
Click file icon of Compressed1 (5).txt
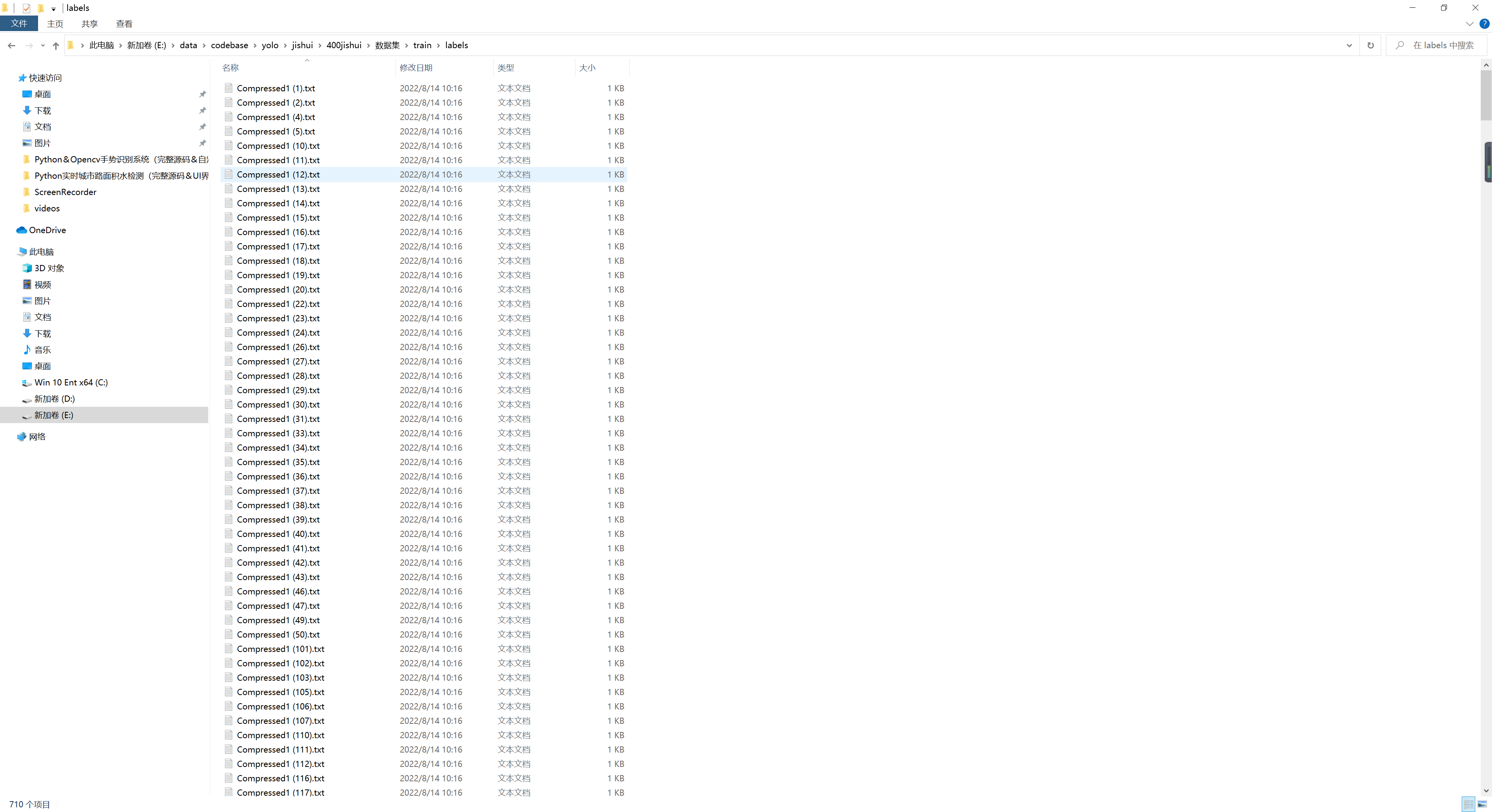tap(229, 131)
